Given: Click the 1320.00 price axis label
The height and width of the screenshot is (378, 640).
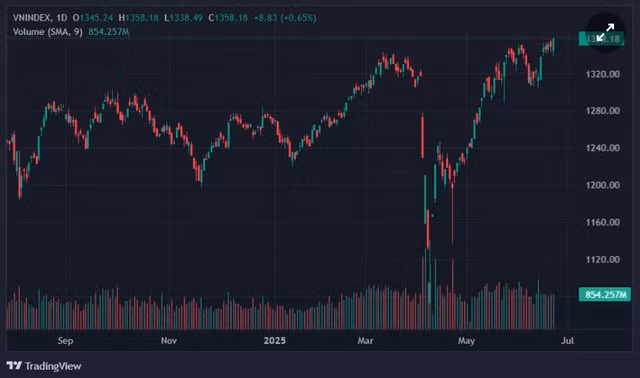Looking at the screenshot, I should pyautogui.click(x=602, y=74).
